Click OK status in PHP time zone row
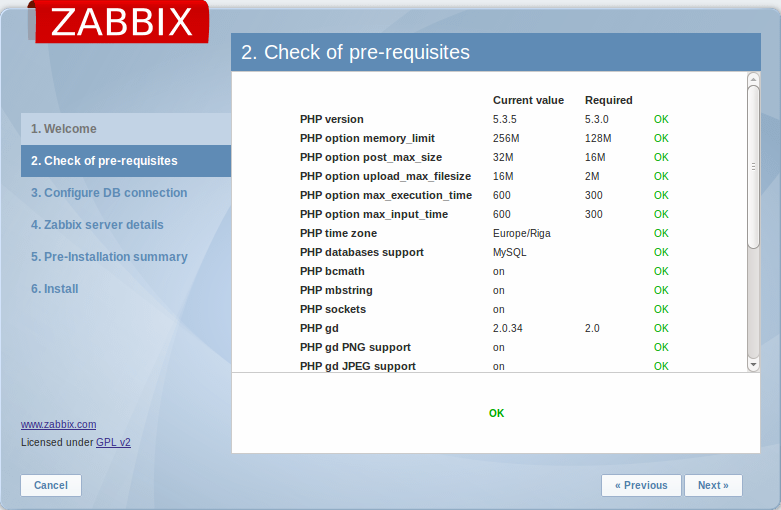The width and height of the screenshot is (781, 510). pyautogui.click(x=661, y=233)
